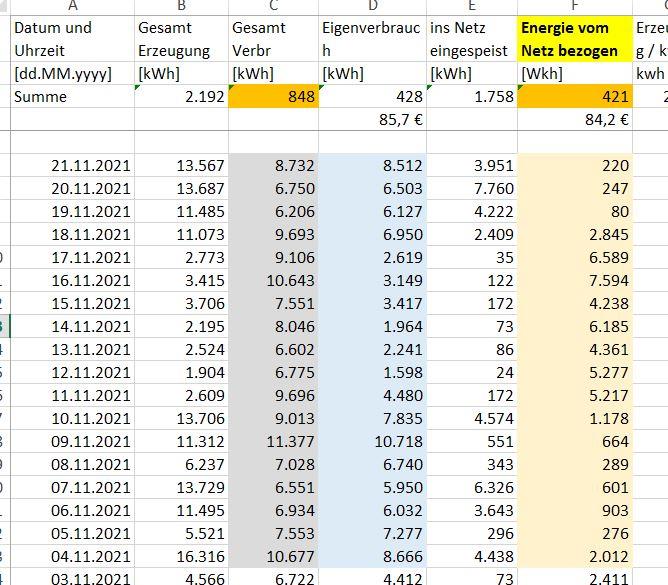Click grid value 2.845 for 18.11.2021
668x585 pixels.
pos(575,234)
